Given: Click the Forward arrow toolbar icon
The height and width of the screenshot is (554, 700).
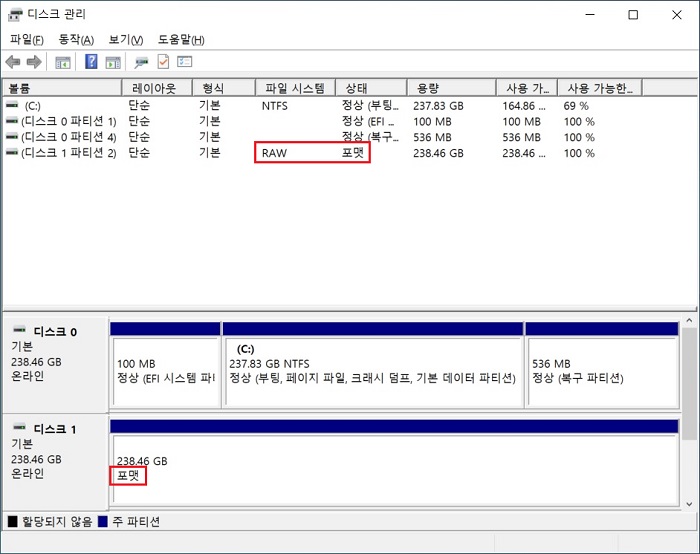Looking at the screenshot, I should (34, 62).
